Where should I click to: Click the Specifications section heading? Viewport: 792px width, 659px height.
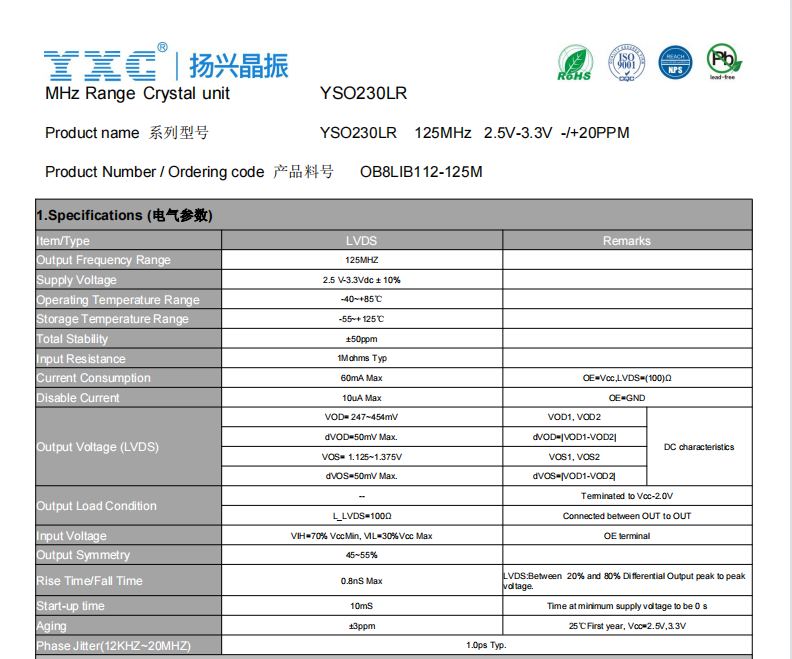124,215
